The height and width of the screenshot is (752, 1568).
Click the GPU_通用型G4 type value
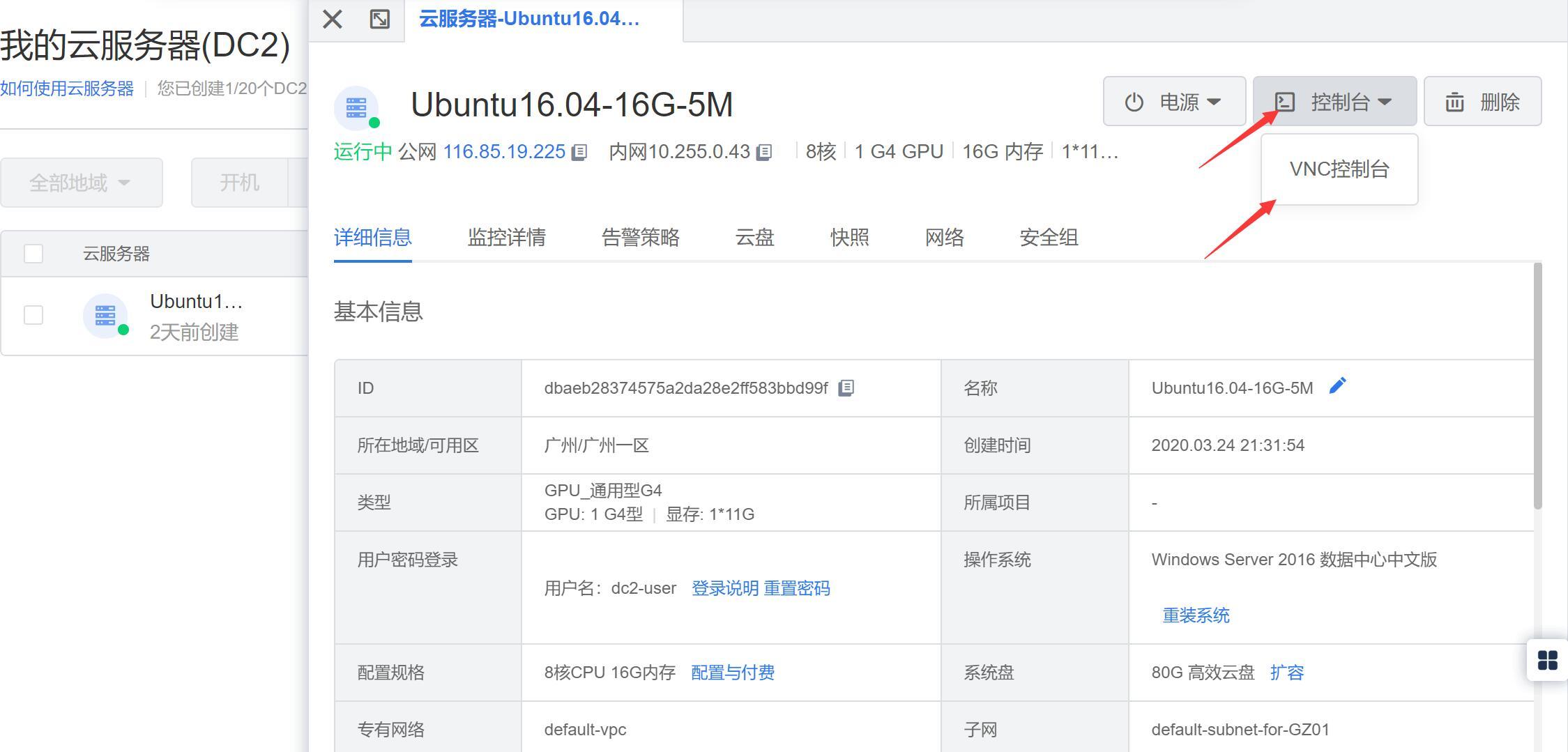pyautogui.click(x=603, y=491)
